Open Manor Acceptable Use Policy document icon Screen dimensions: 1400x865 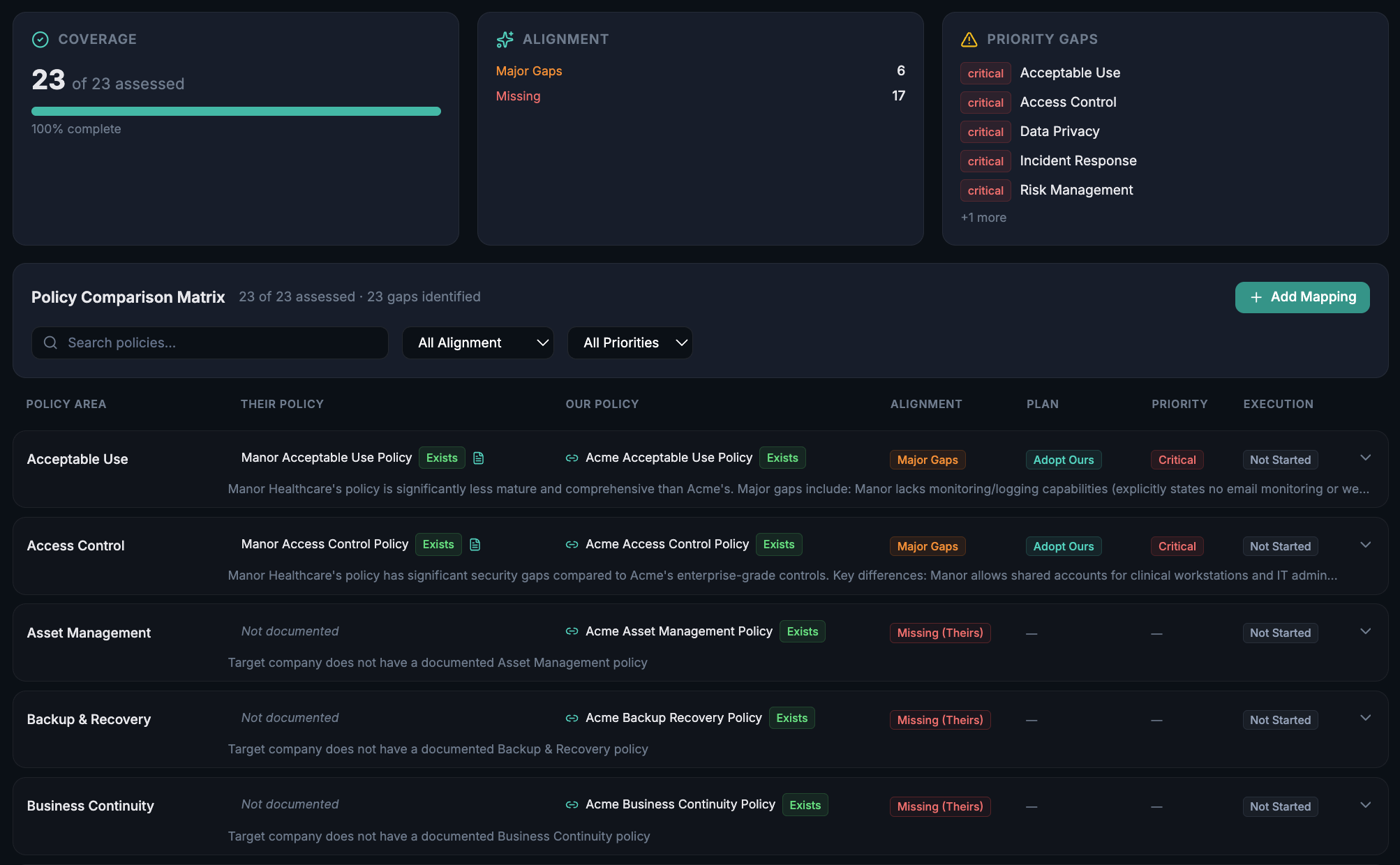coord(479,458)
